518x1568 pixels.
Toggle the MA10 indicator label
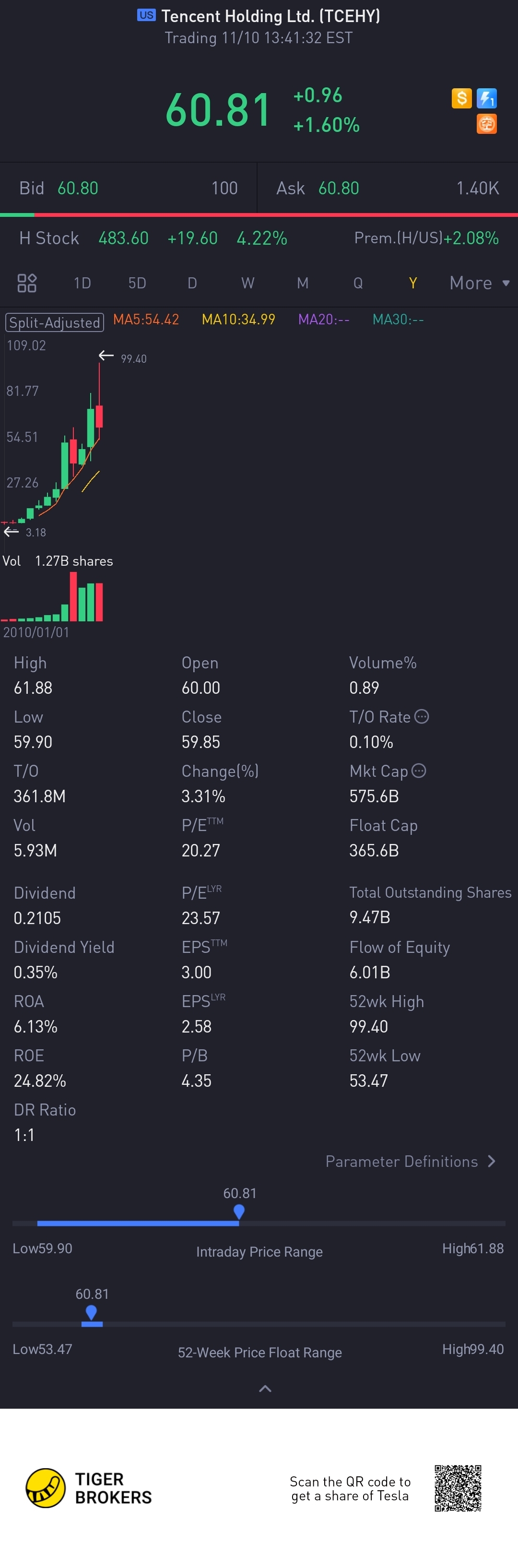(x=238, y=320)
